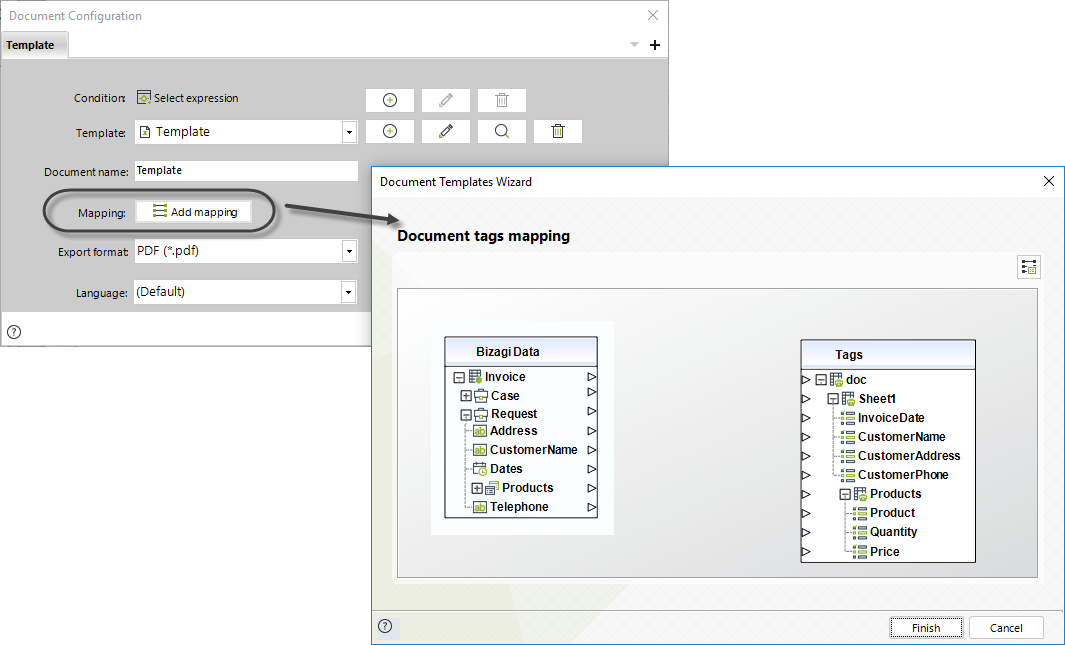Click connector arrow beside CustomerName data
The height and width of the screenshot is (645, 1065).
[x=592, y=450]
